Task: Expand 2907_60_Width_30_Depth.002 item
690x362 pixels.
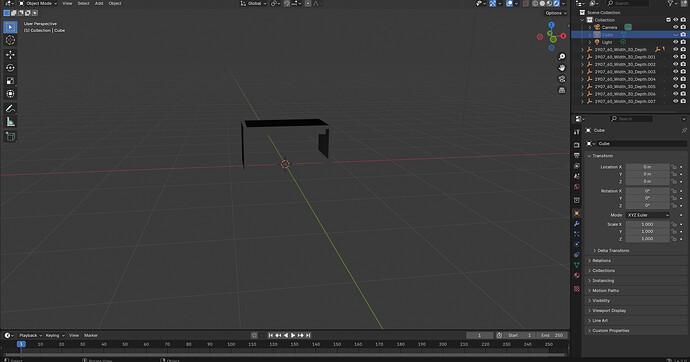Action: click(x=582, y=64)
